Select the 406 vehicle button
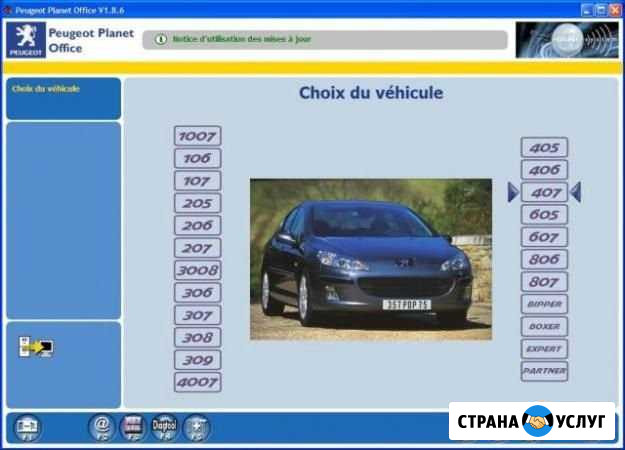This screenshot has height=450, width=625. [544, 170]
